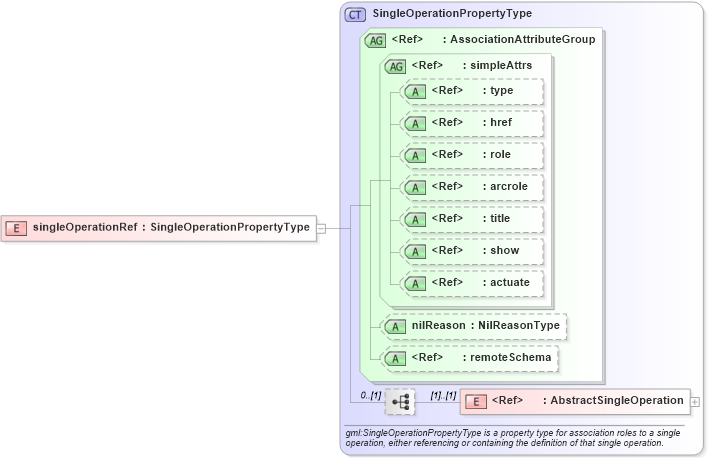The width and height of the screenshot is (708, 458).
Task: Click the A icon of href attribute
Action: (415, 124)
